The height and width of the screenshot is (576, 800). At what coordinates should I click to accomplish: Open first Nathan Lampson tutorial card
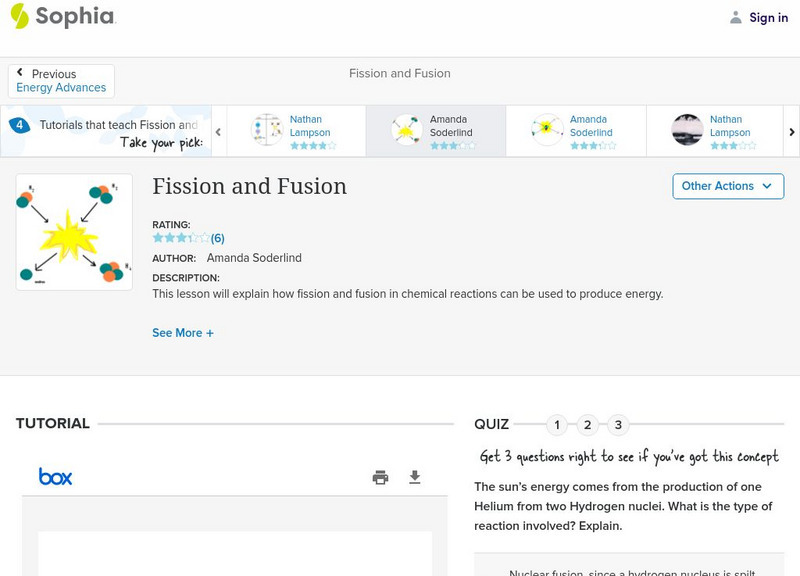tap(296, 131)
